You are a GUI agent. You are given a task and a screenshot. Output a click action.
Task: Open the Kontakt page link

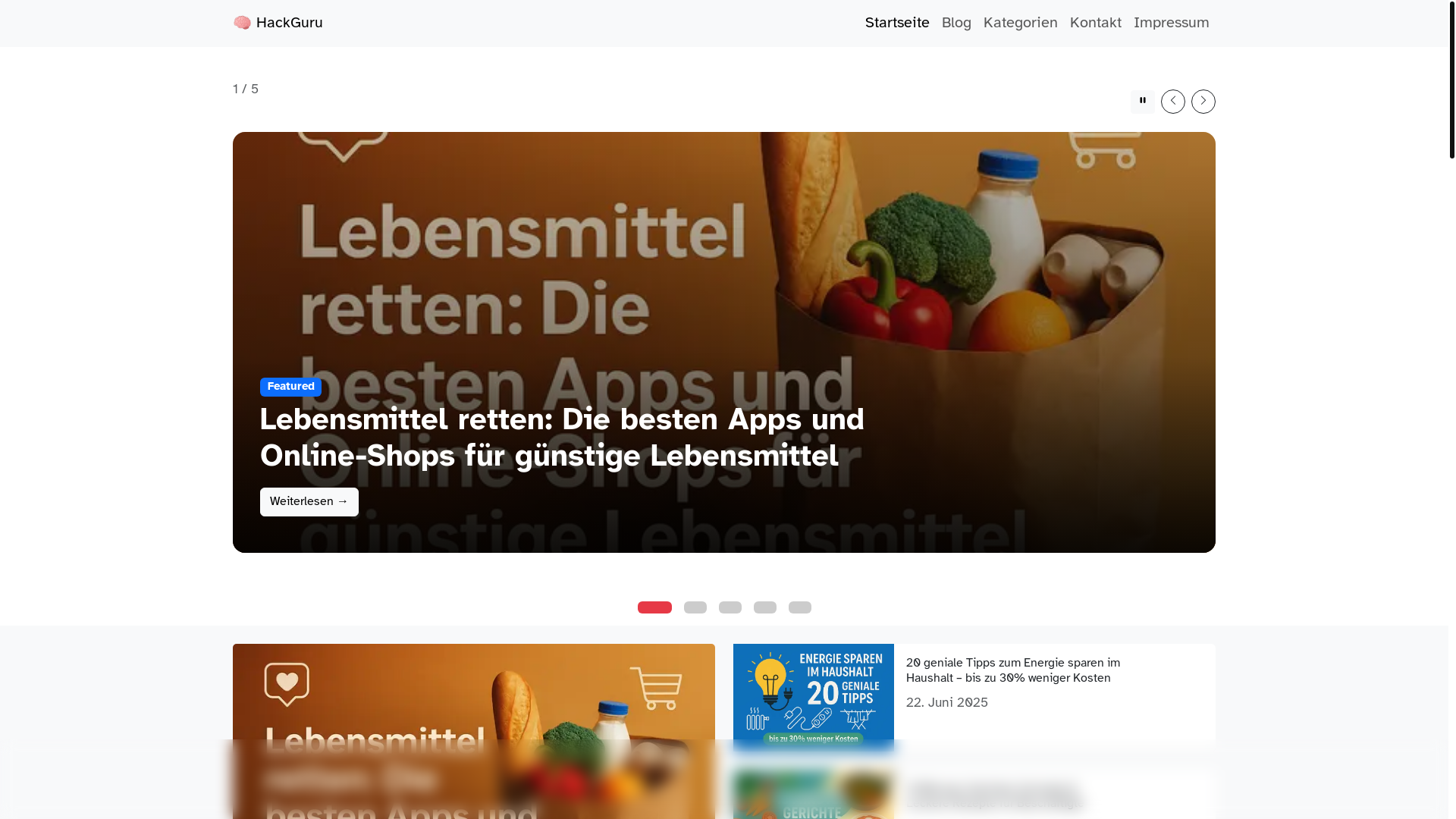[x=1095, y=23]
